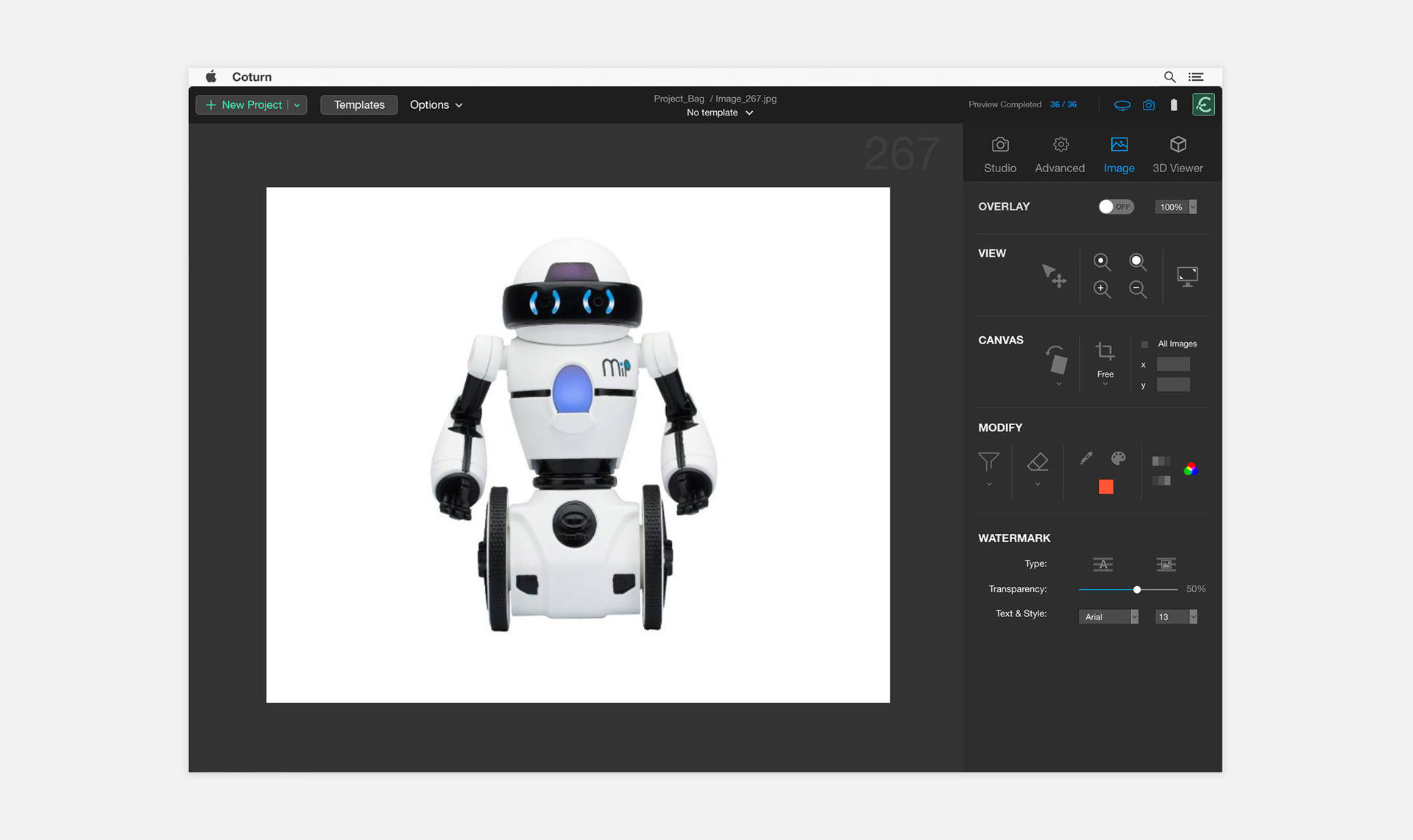Click the upper grayscale levels bar
1413x840 pixels.
(x=1161, y=461)
